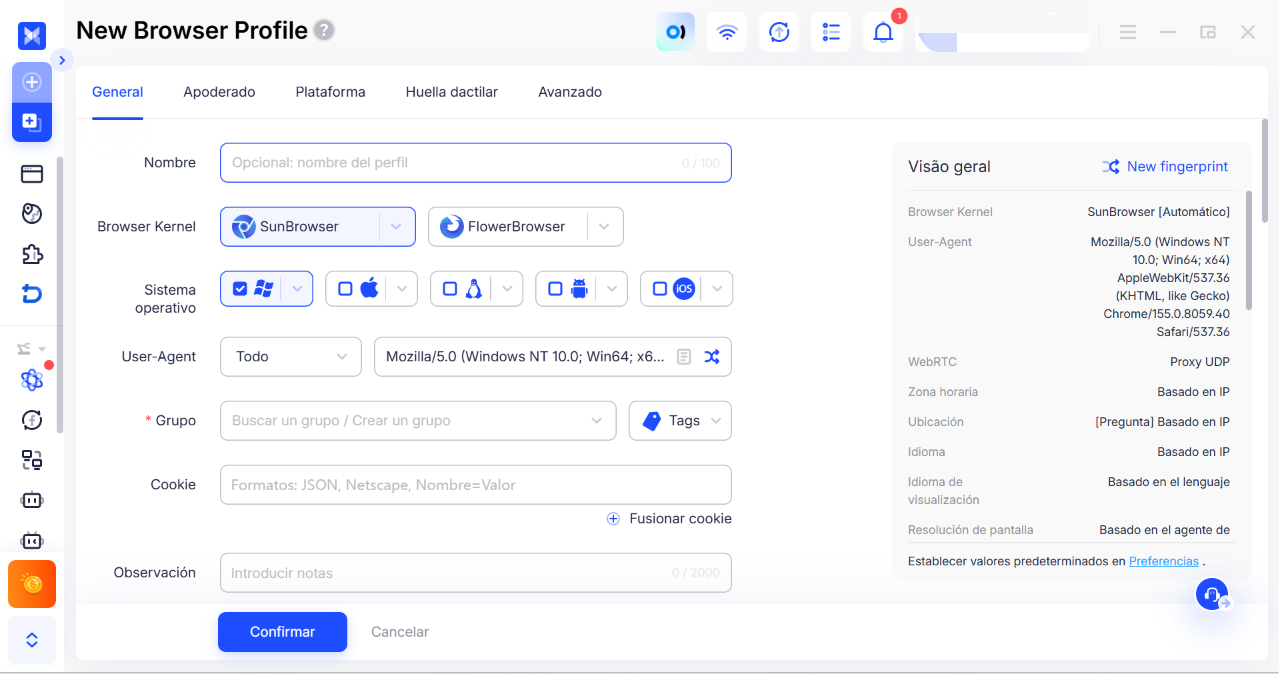Select SunBrowser as browser kernel
The height and width of the screenshot is (674, 1279).
coord(300,226)
